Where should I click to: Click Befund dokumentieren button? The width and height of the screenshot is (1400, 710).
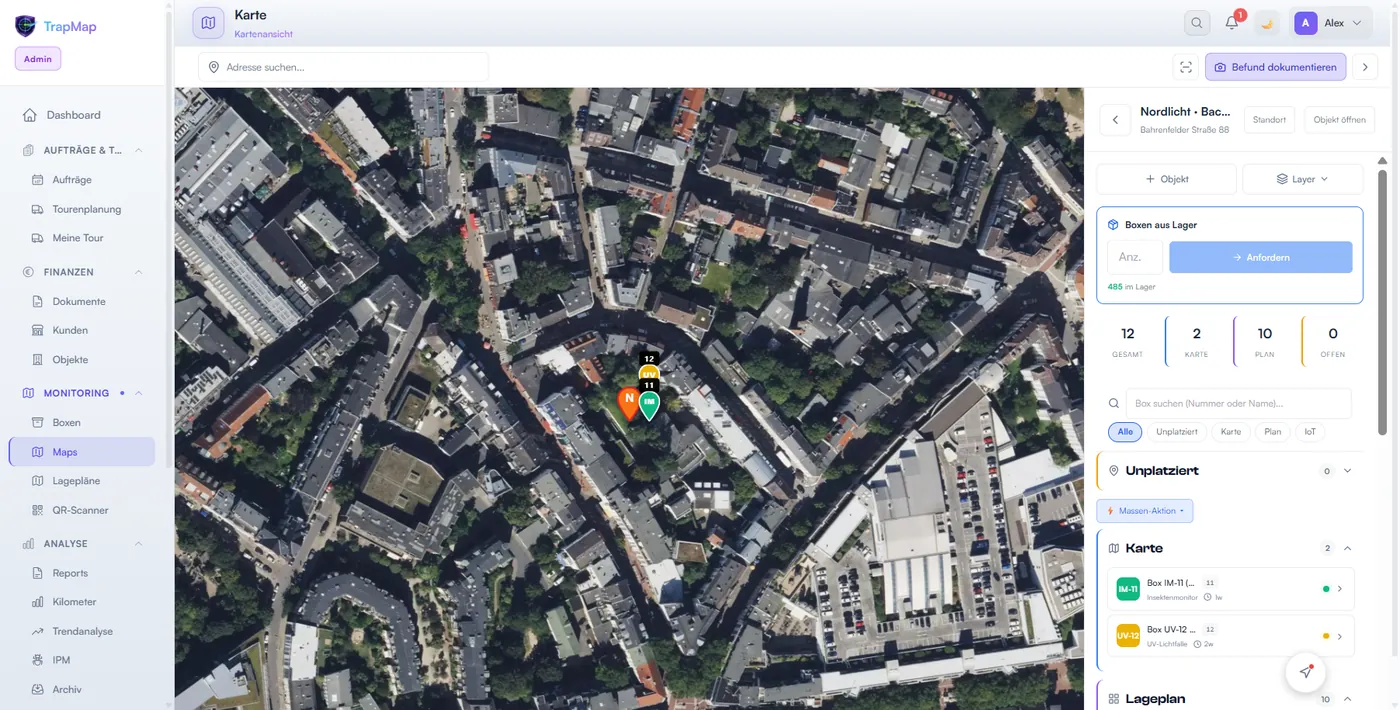[x=1275, y=67]
